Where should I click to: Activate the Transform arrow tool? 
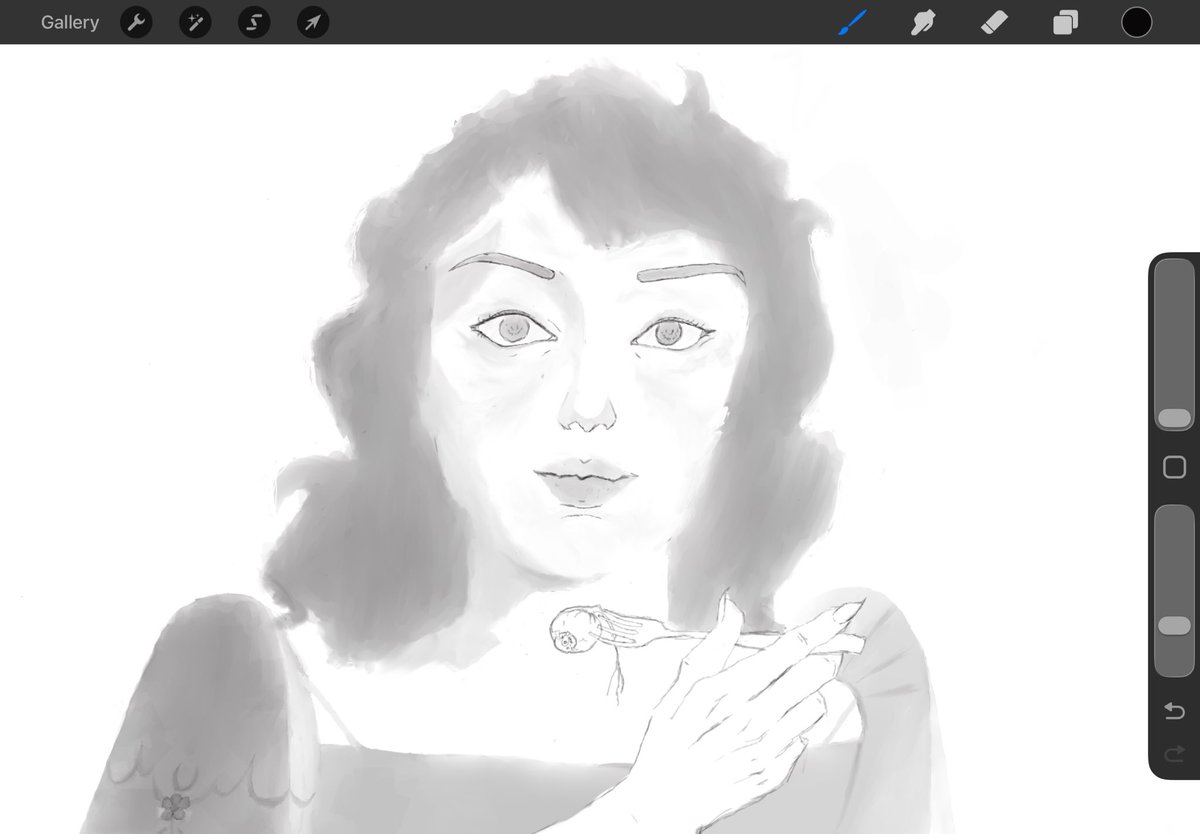(x=313, y=22)
